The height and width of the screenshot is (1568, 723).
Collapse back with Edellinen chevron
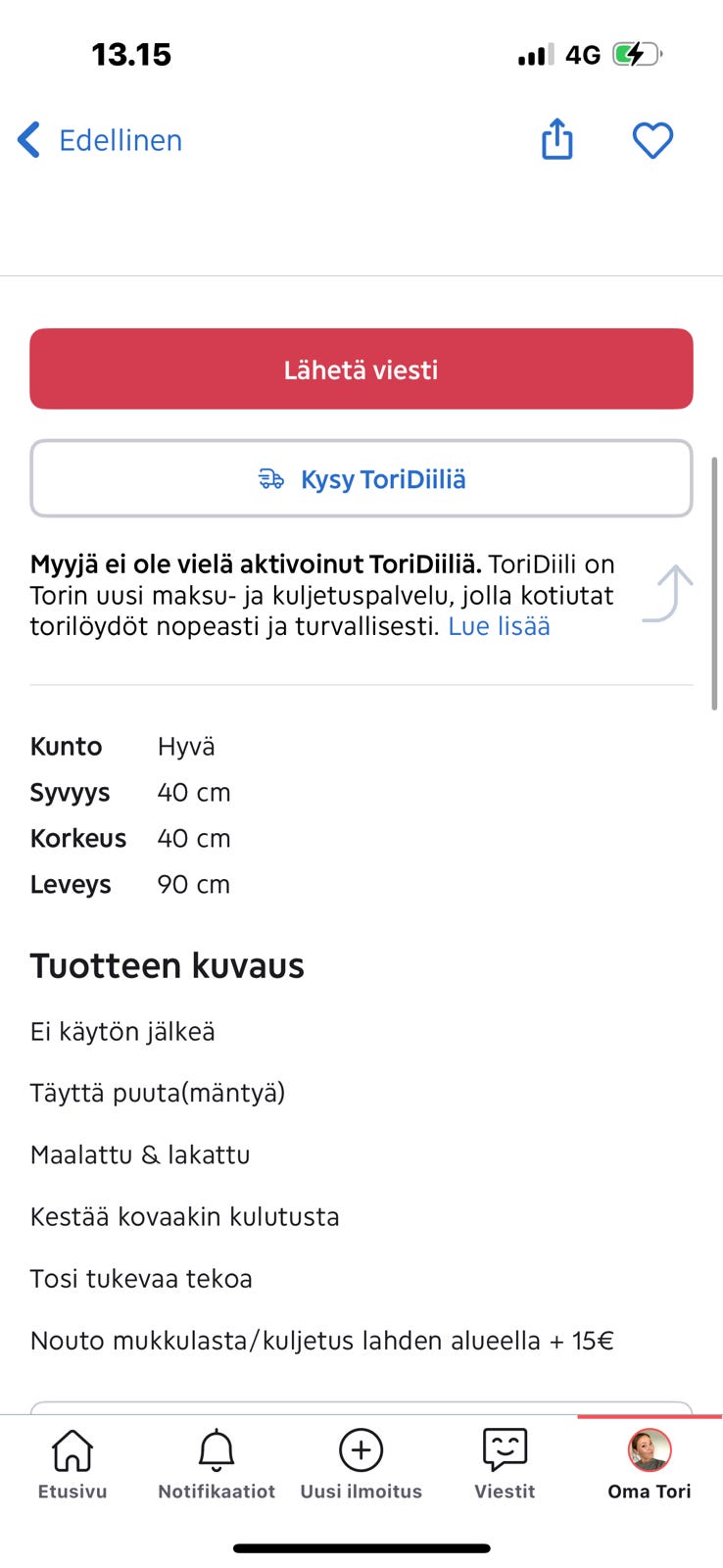[27, 139]
